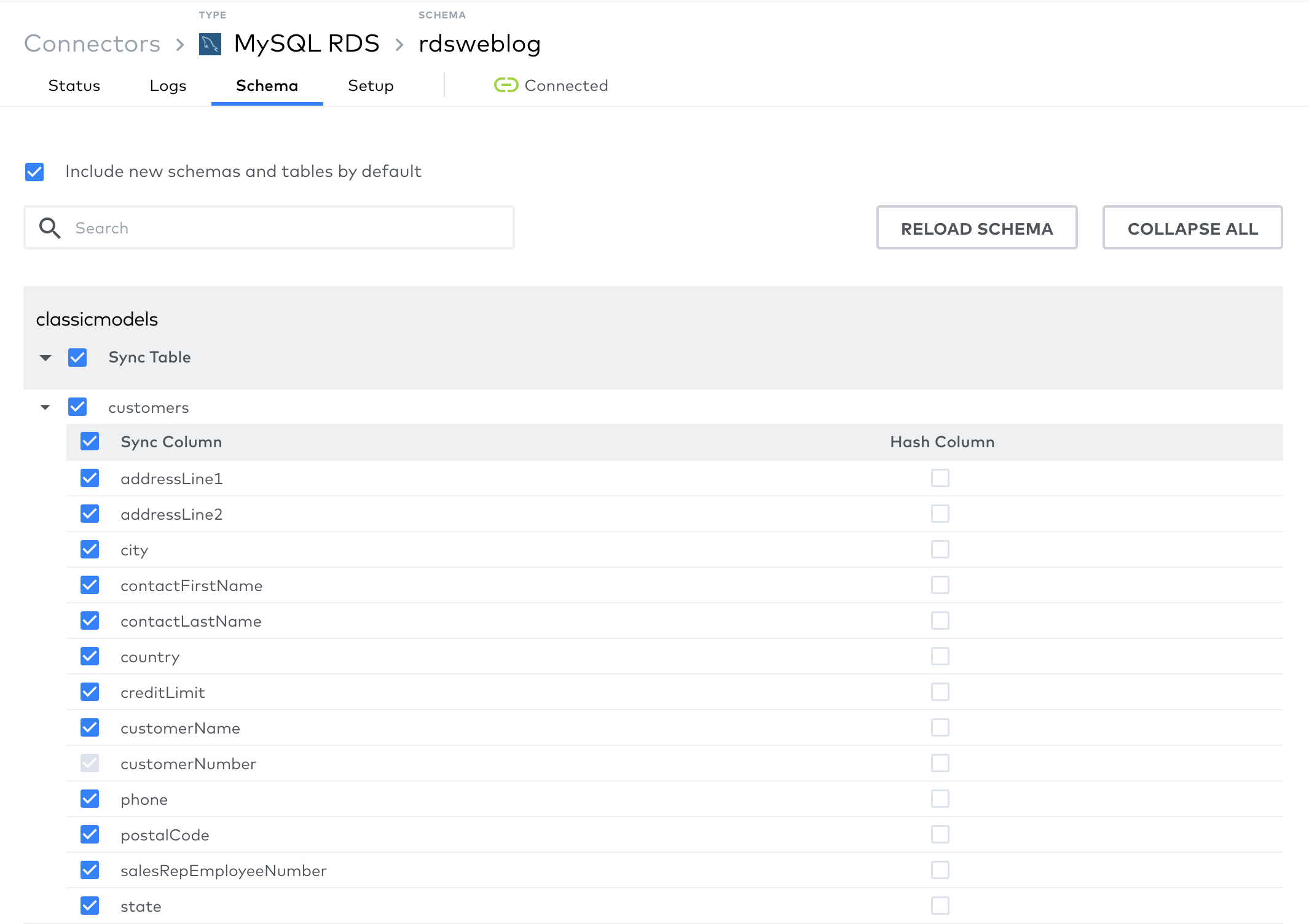Uncheck sync for creditLimit column
This screenshot has width=1309, height=924.
(x=90, y=692)
